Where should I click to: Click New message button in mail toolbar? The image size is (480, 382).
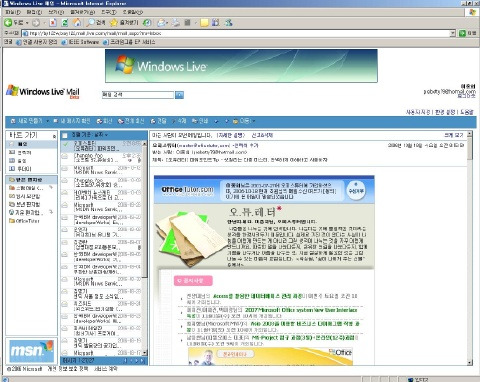pos(27,121)
